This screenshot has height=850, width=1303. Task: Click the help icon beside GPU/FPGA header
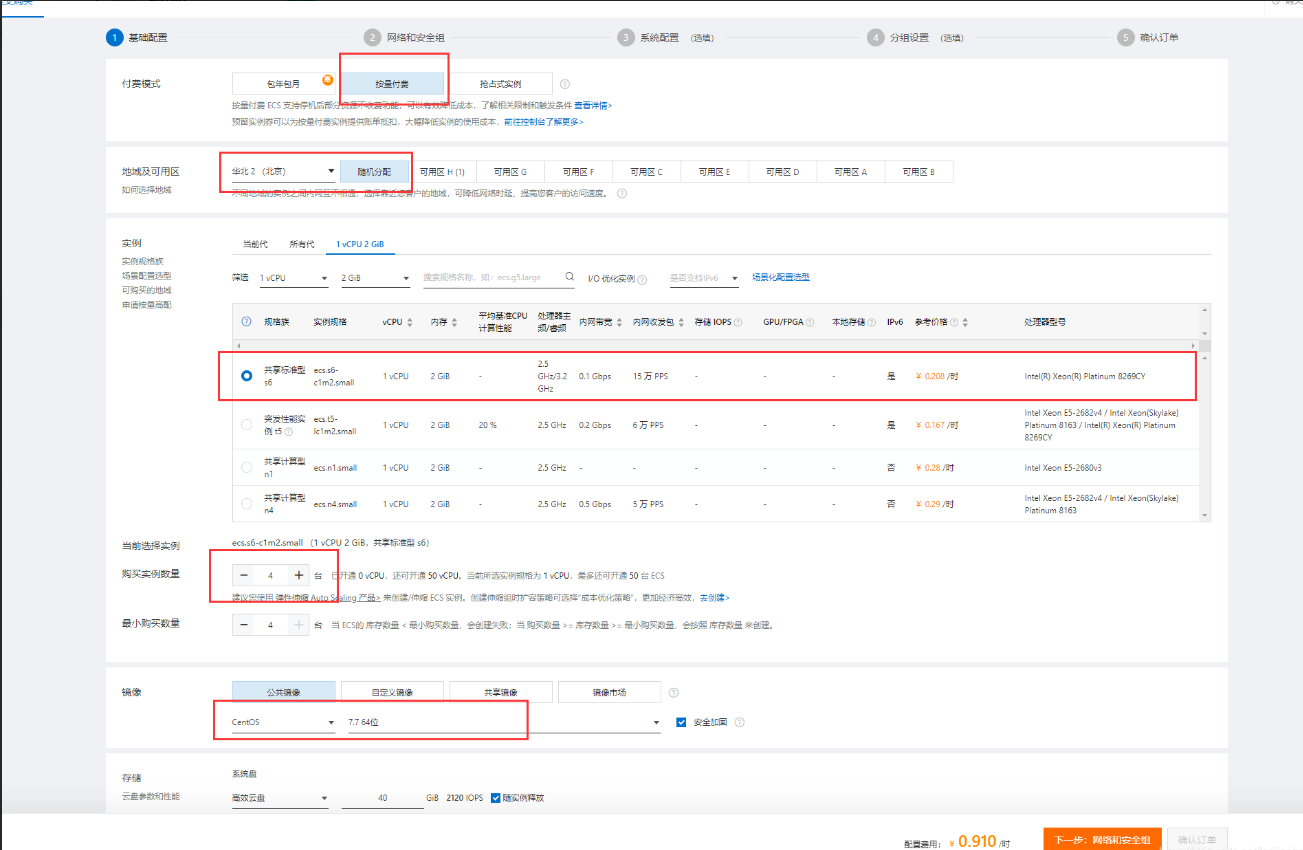click(x=810, y=322)
